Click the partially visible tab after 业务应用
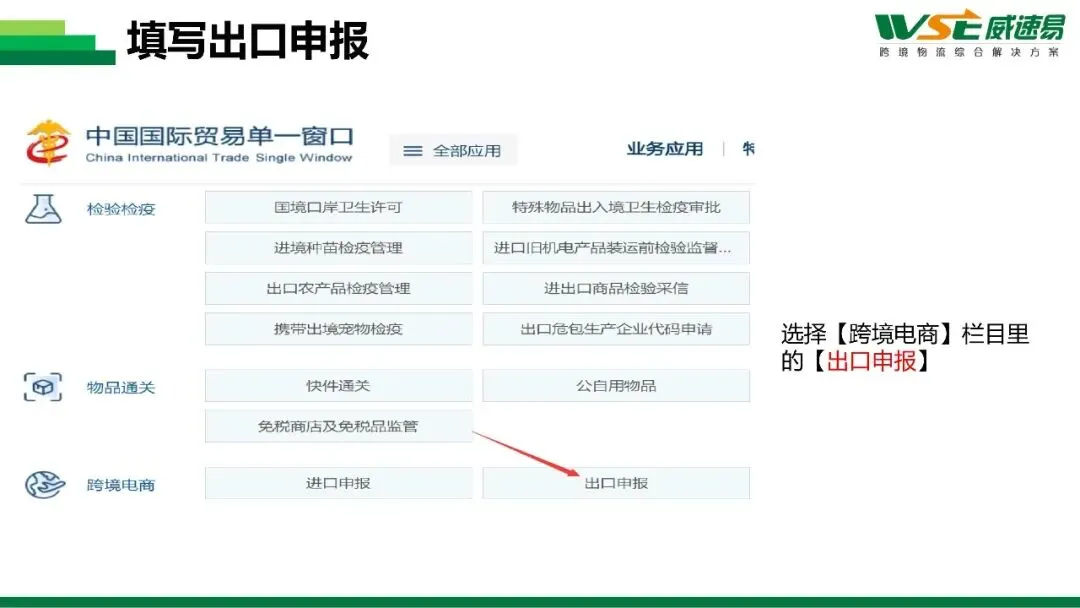This screenshot has height=608, width=1080. (748, 149)
